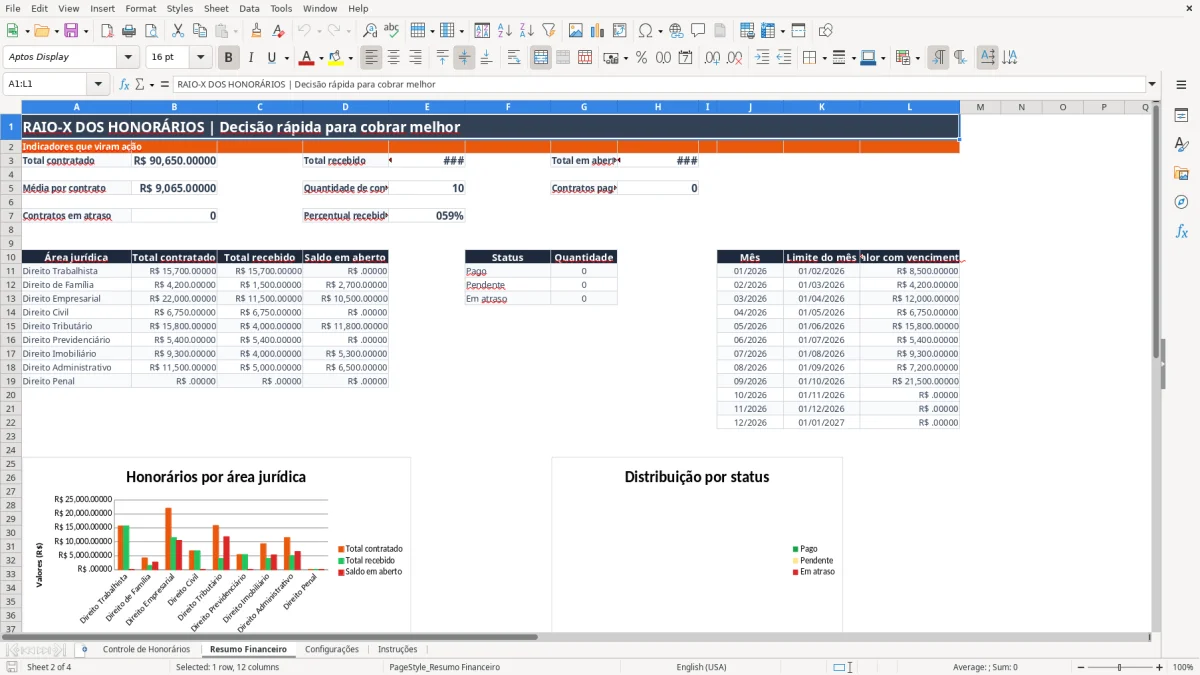Click the Sort Ascending icon

504,31
